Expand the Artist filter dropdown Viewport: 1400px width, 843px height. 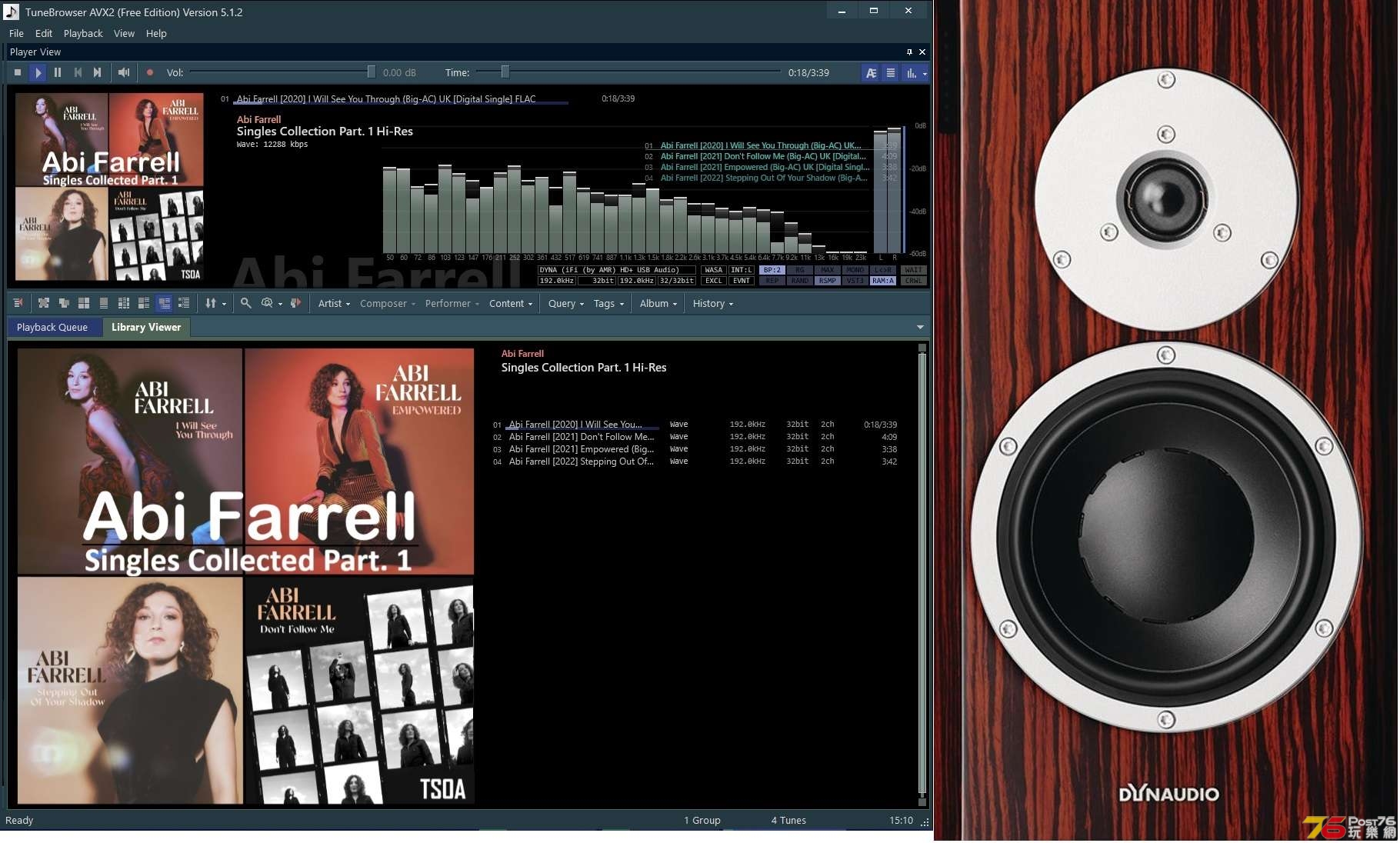click(335, 304)
